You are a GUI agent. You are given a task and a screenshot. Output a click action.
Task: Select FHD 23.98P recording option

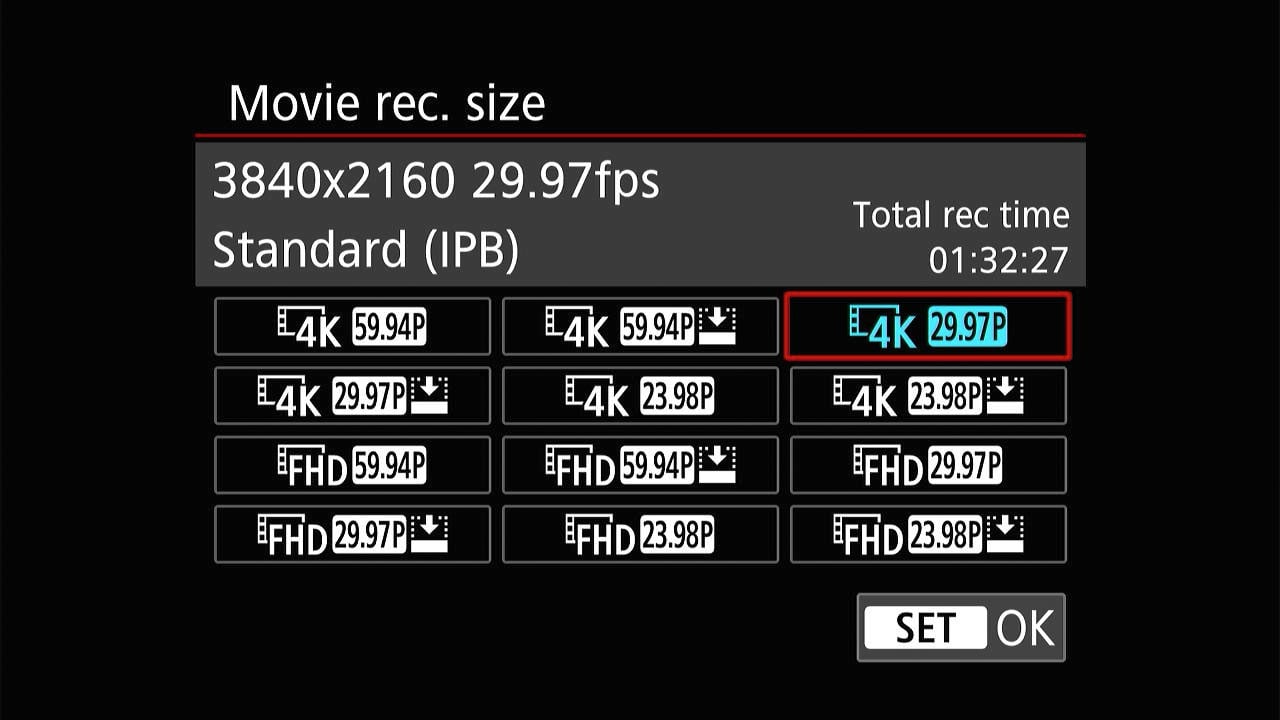coord(640,534)
